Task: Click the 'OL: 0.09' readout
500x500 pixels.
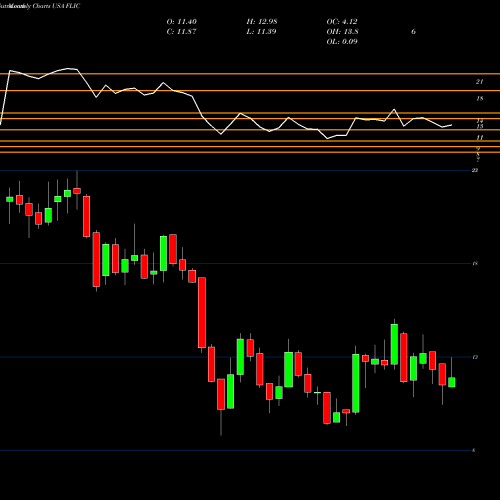Action: point(342,42)
